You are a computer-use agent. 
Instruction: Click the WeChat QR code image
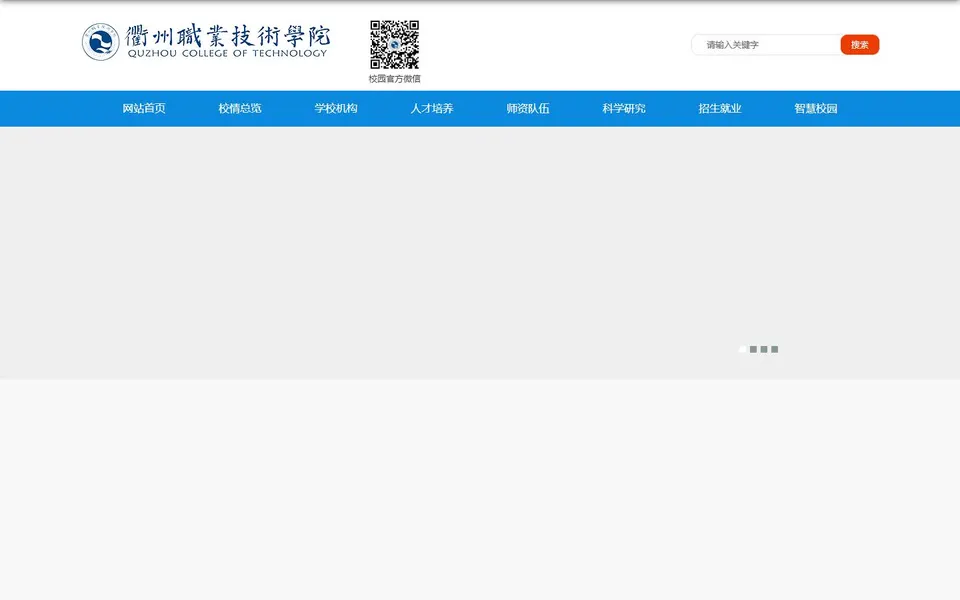pos(394,45)
